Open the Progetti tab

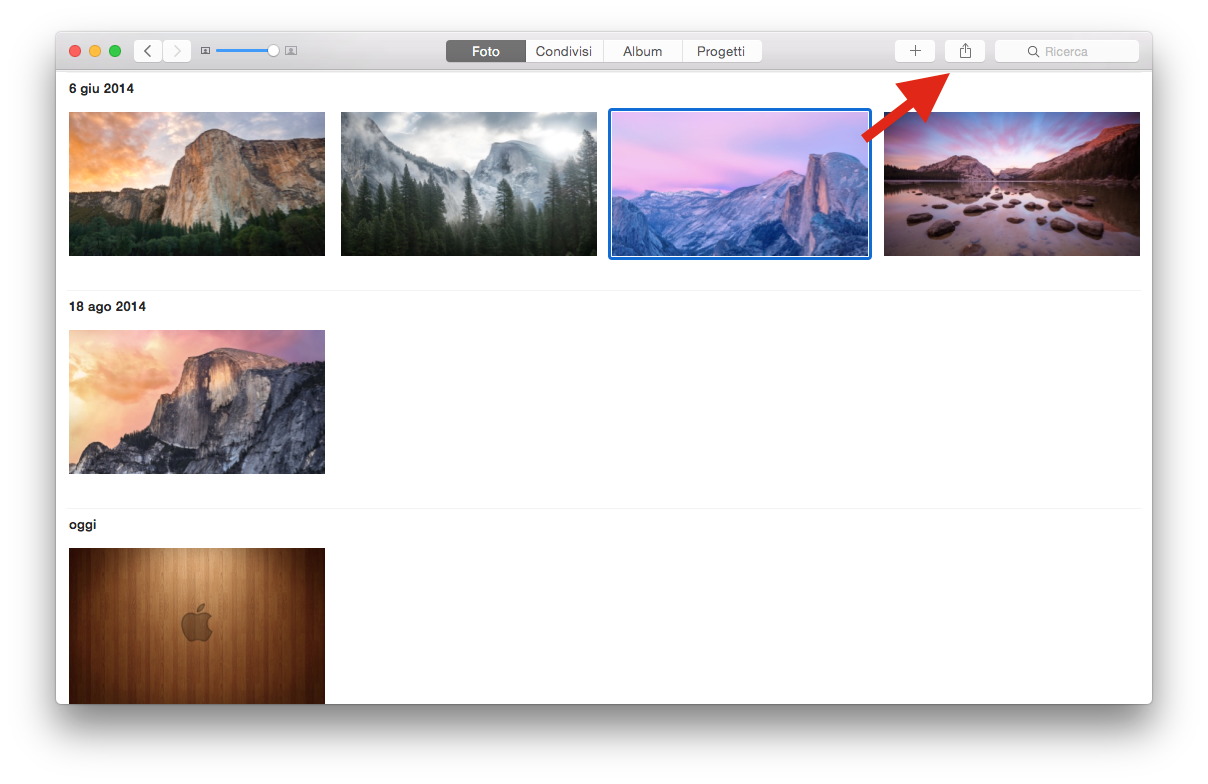(721, 51)
